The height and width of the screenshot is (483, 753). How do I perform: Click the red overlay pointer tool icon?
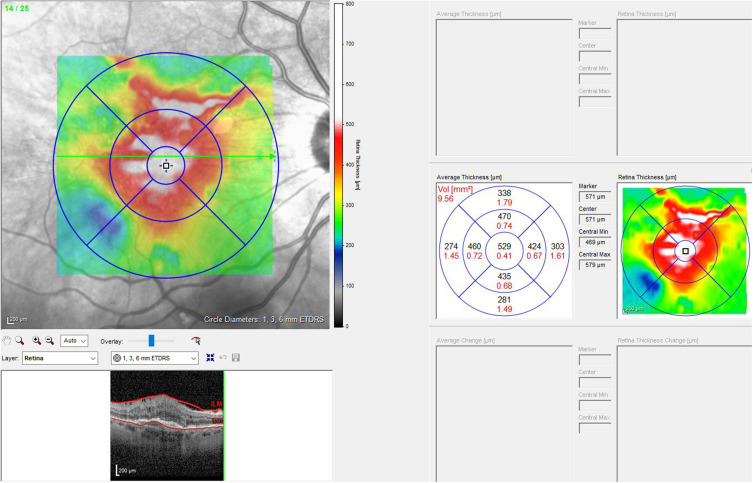tap(195, 340)
